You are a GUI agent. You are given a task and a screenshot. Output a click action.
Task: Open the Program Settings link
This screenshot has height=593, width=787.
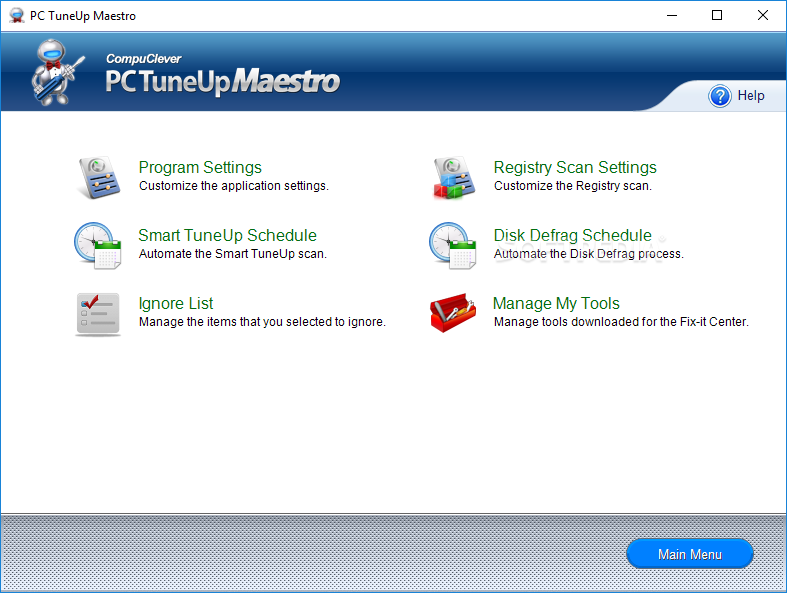point(200,167)
